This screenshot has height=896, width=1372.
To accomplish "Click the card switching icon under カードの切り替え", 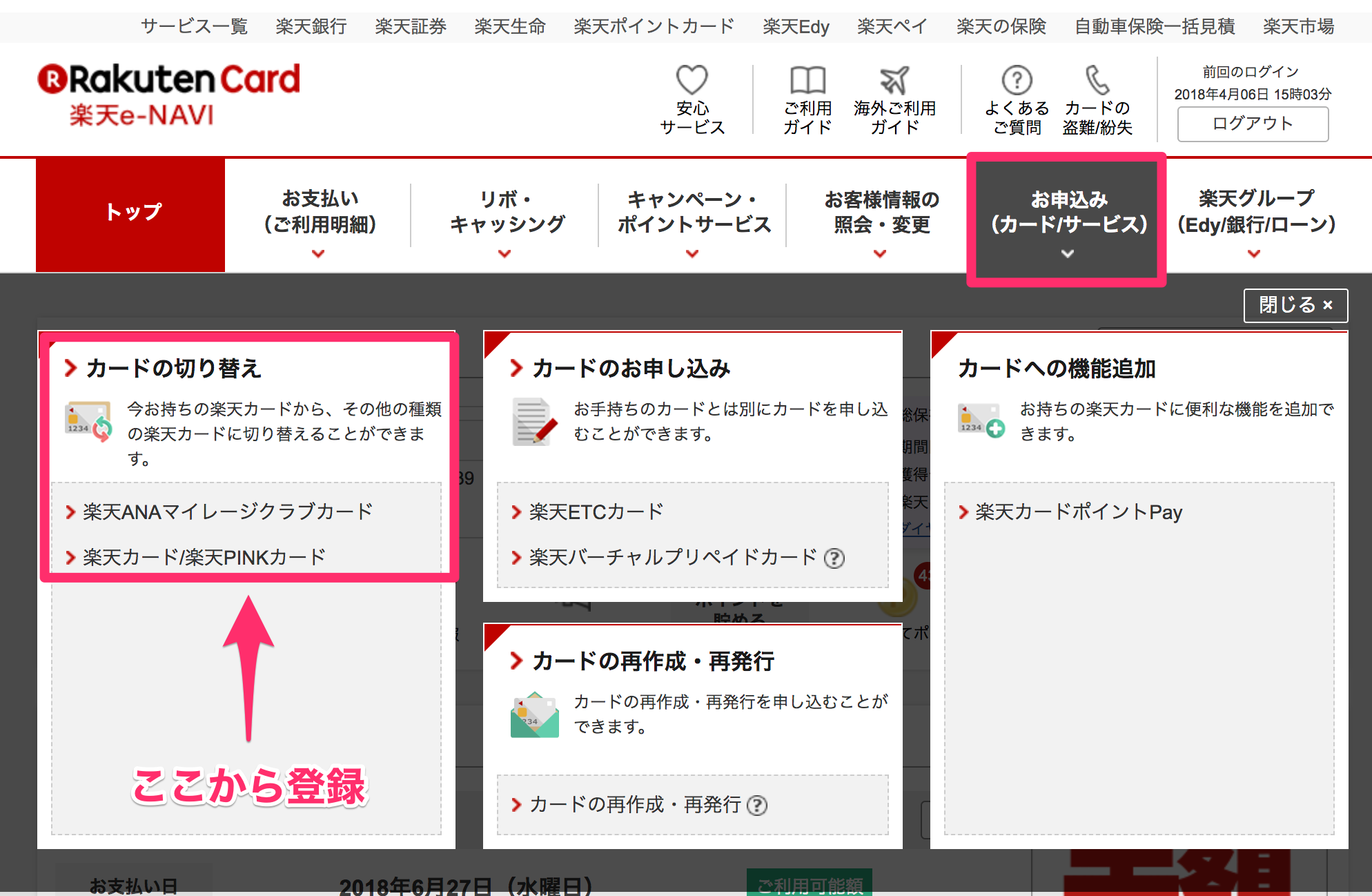I will coord(88,421).
